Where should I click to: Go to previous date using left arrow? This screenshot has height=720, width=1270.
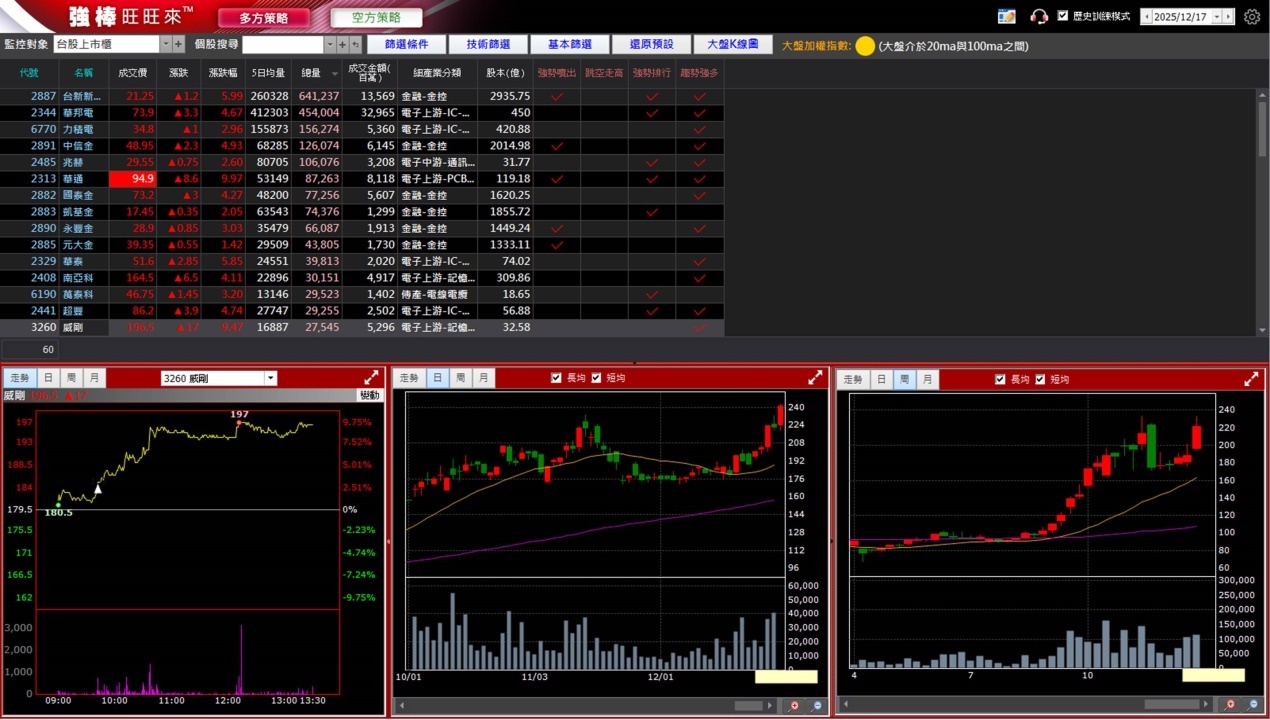(1146, 17)
